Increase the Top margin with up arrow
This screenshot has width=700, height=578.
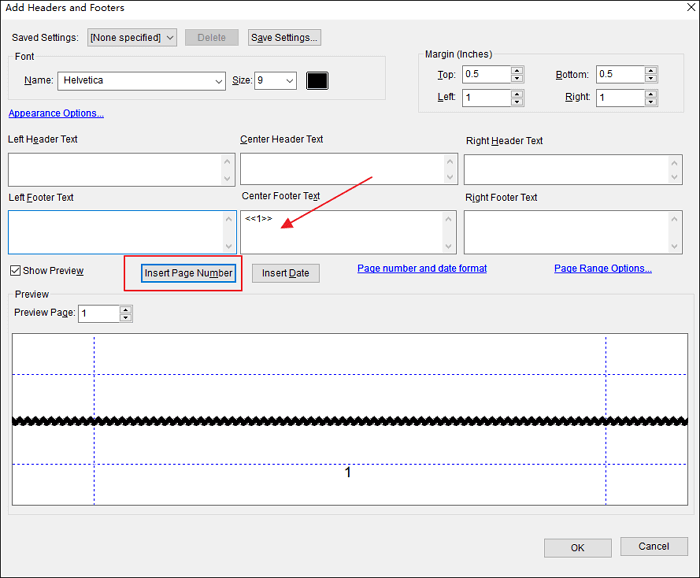517,70
